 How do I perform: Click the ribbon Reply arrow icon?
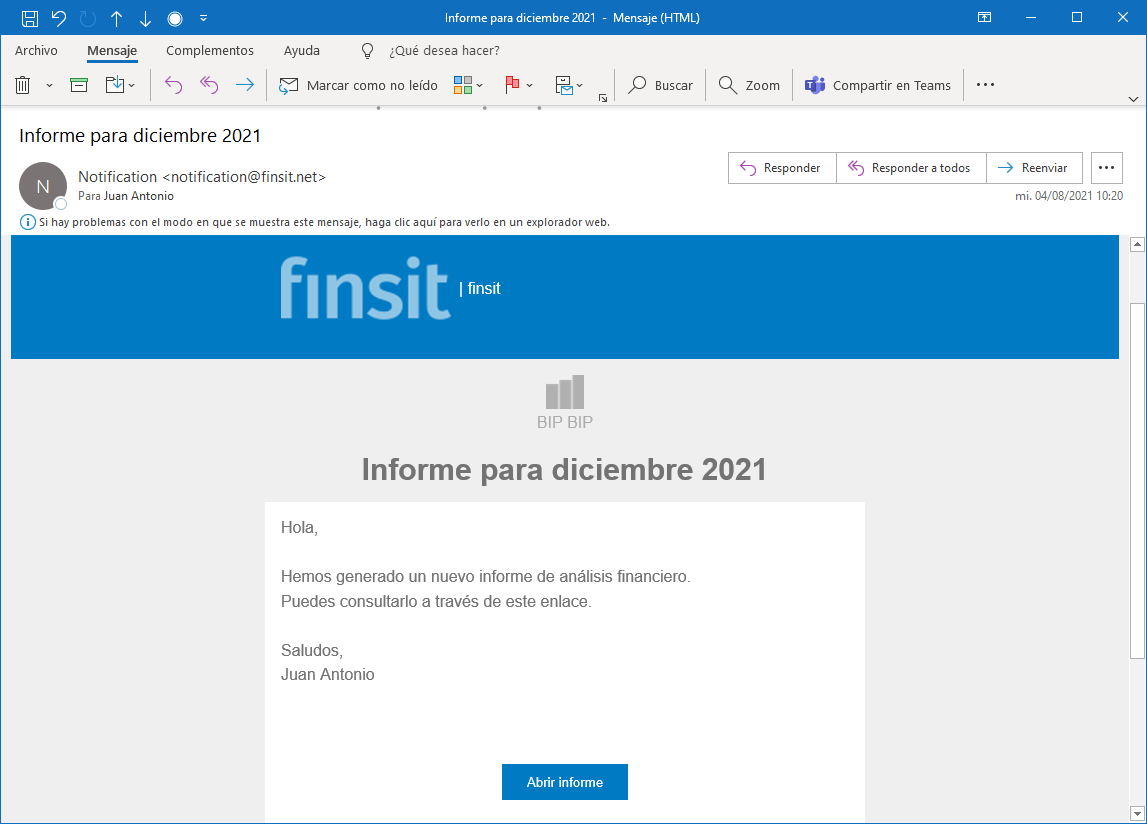coord(173,85)
